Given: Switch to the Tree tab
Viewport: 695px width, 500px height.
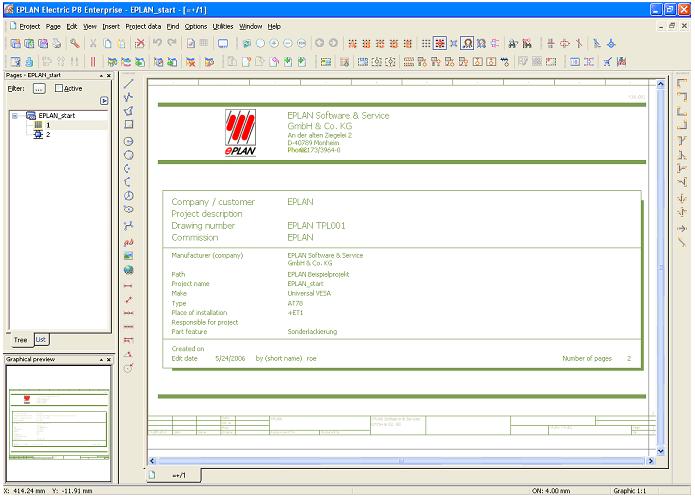Looking at the screenshot, I should point(20,340).
